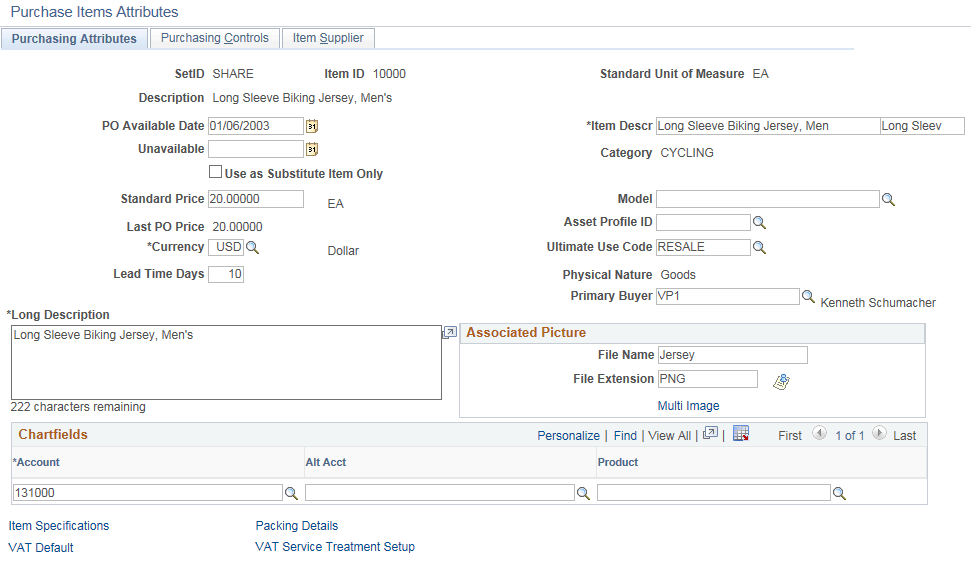Look up Primary Buyer
Viewport: 971px width, 561px height.
pos(808,296)
